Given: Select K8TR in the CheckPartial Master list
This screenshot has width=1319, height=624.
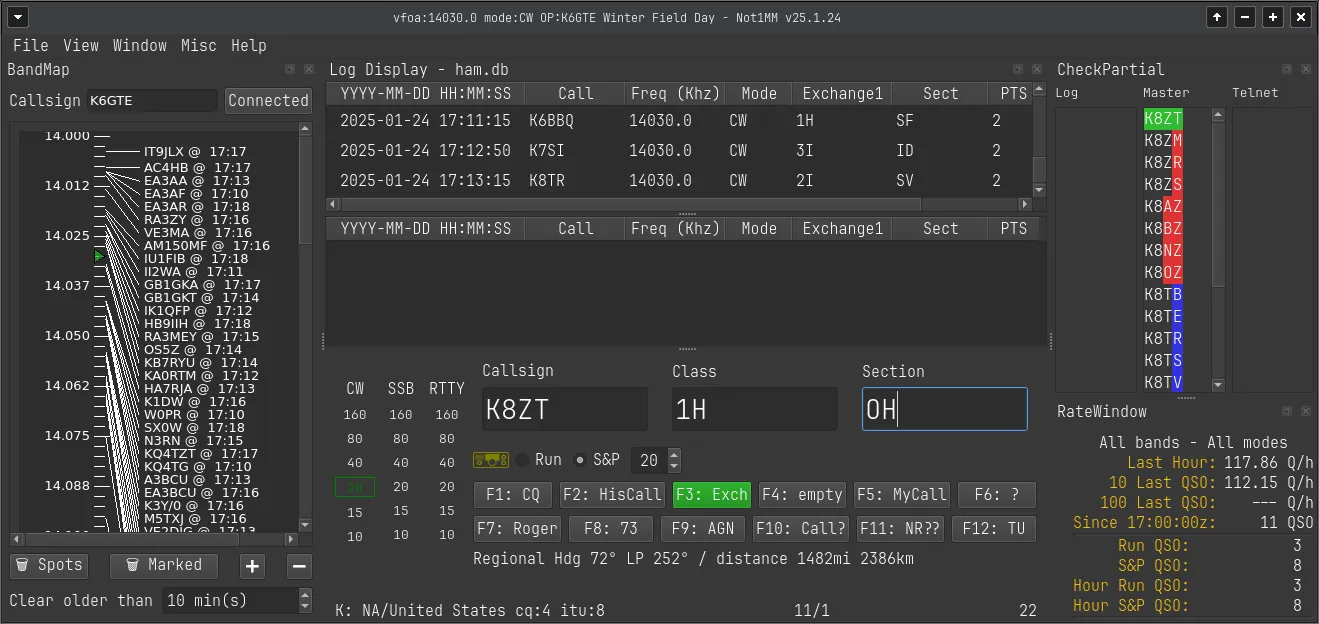Looking at the screenshot, I should coord(1163,338).
